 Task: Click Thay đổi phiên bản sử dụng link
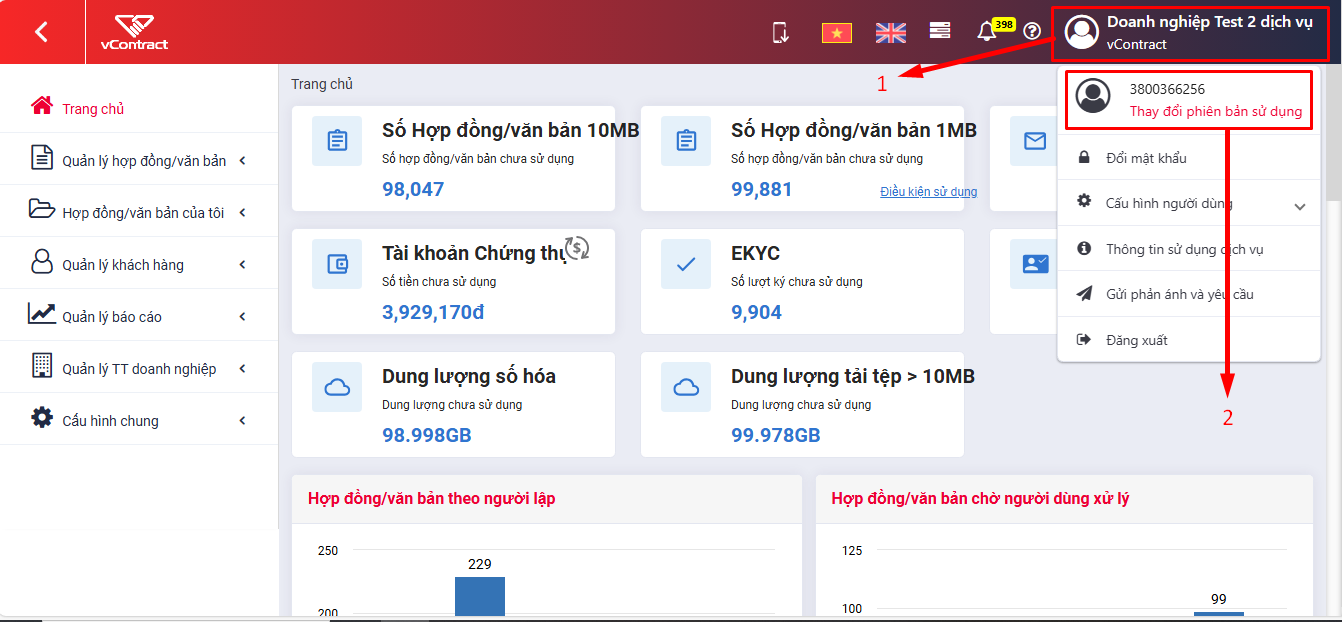(x=1216, y=112)
